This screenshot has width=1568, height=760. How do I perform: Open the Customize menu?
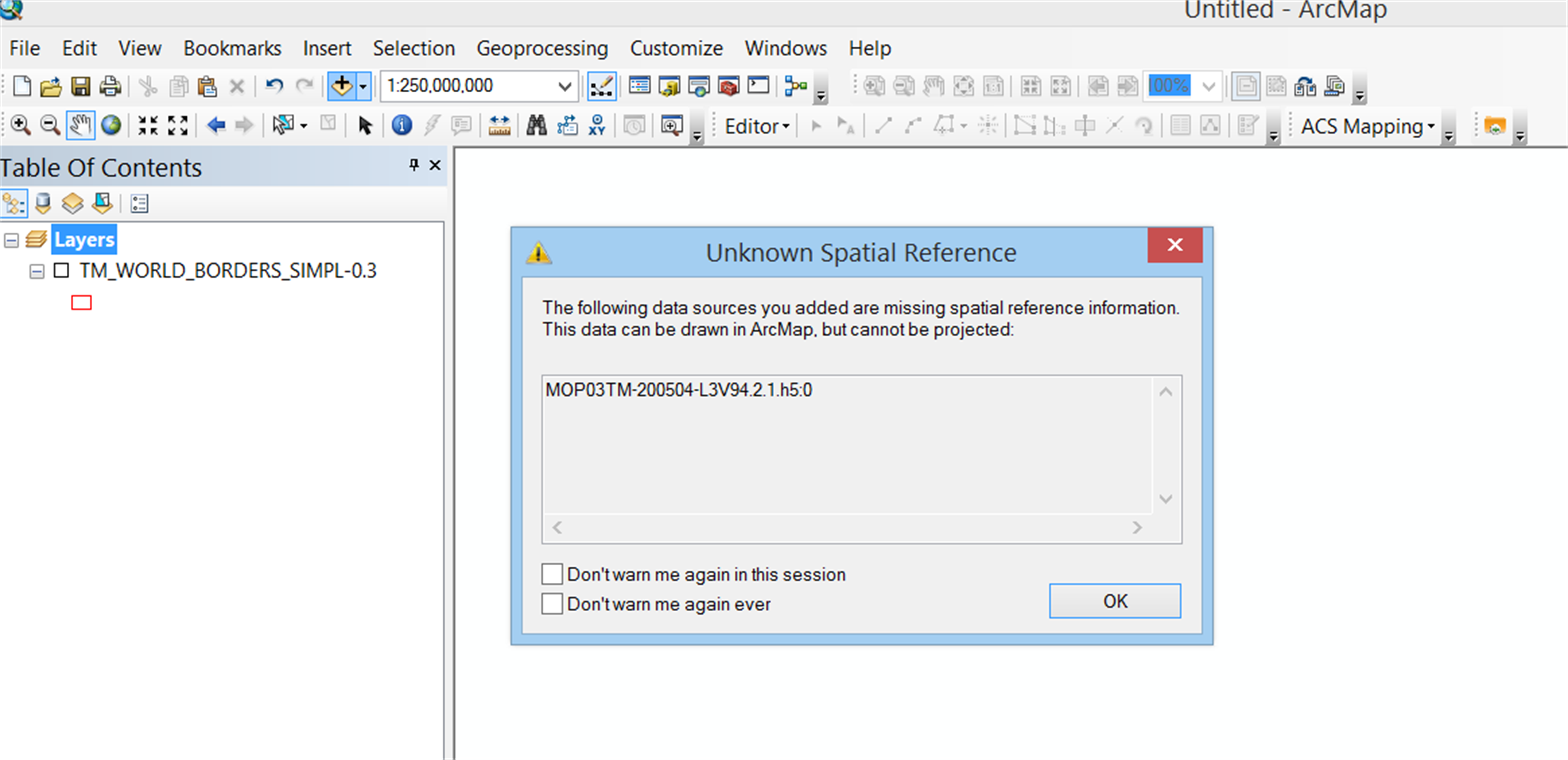[x=676, y=48]
